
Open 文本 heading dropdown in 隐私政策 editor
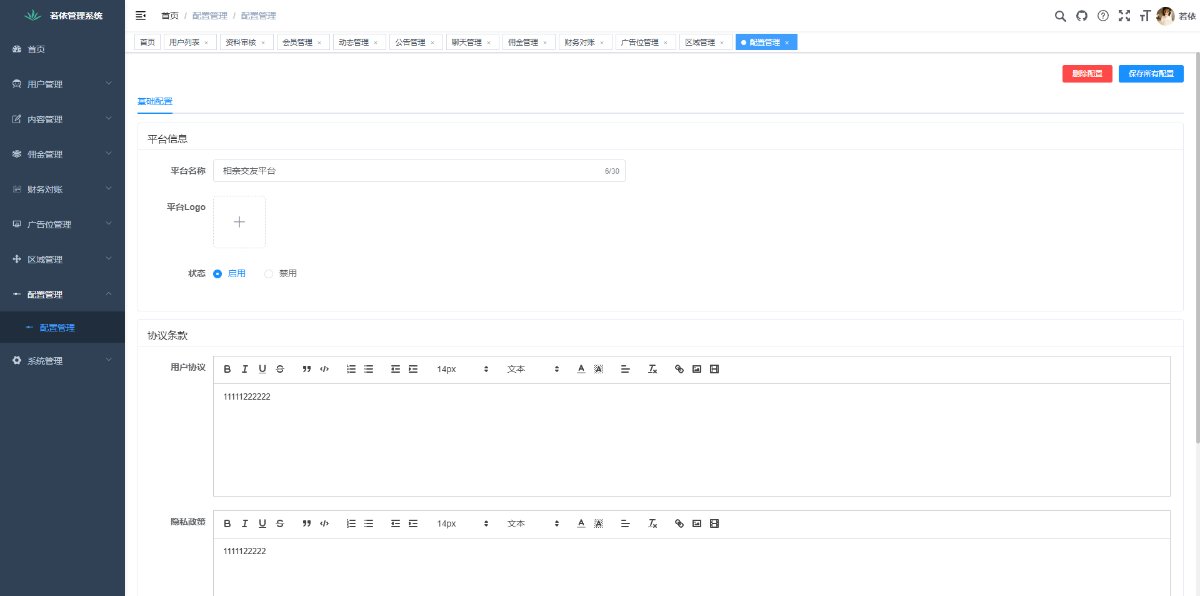coord(533,523)
